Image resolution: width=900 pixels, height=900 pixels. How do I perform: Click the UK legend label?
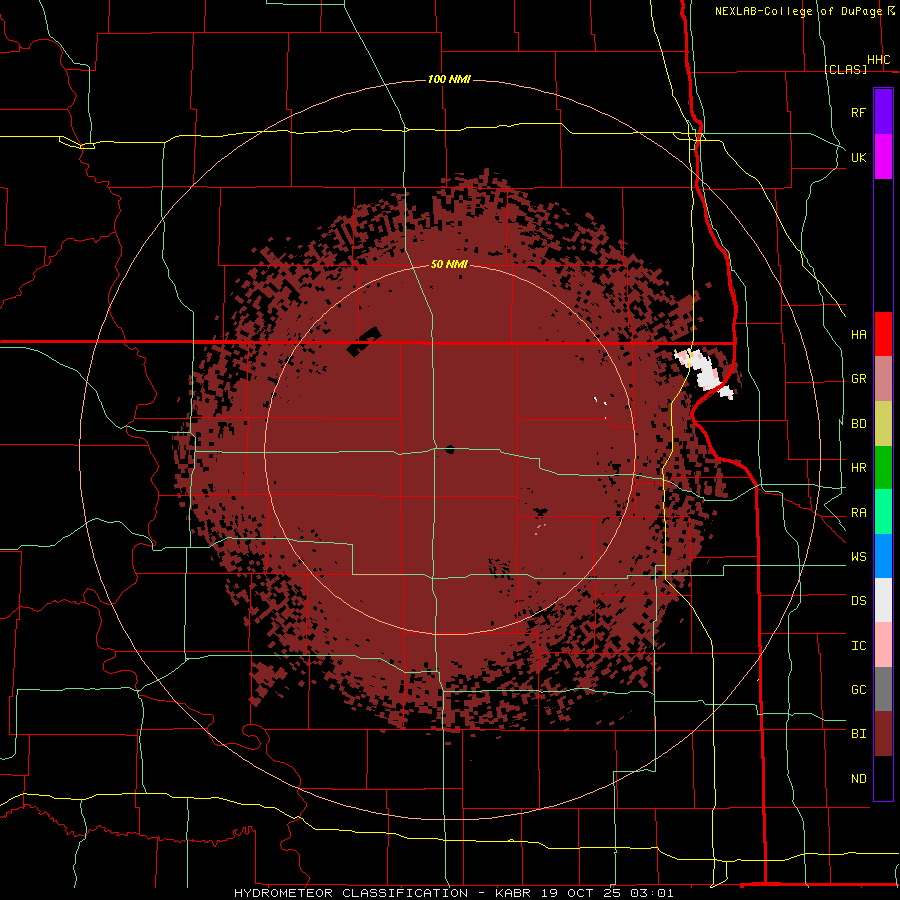(x=858, y=157)
